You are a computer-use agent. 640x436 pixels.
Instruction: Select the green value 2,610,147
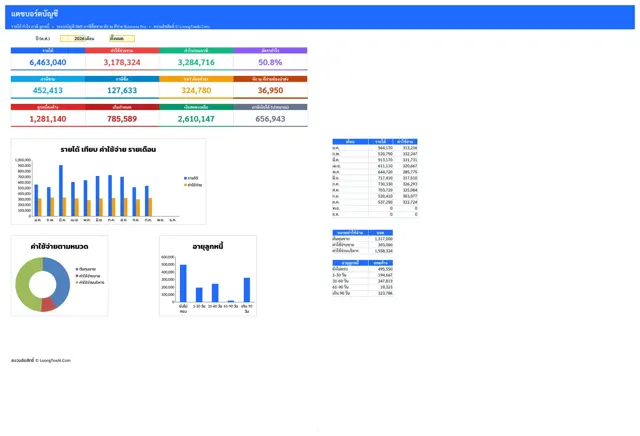[x=196, y=119]
